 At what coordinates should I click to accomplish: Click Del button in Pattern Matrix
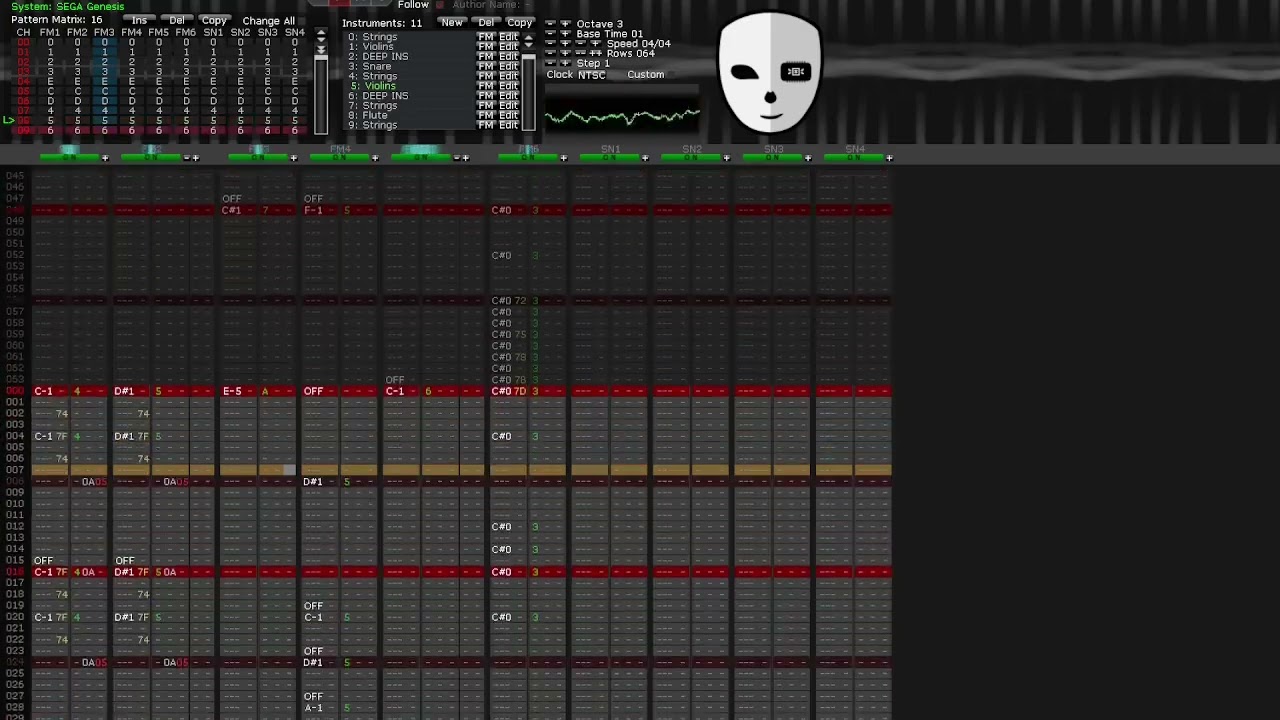coord(177,20)
